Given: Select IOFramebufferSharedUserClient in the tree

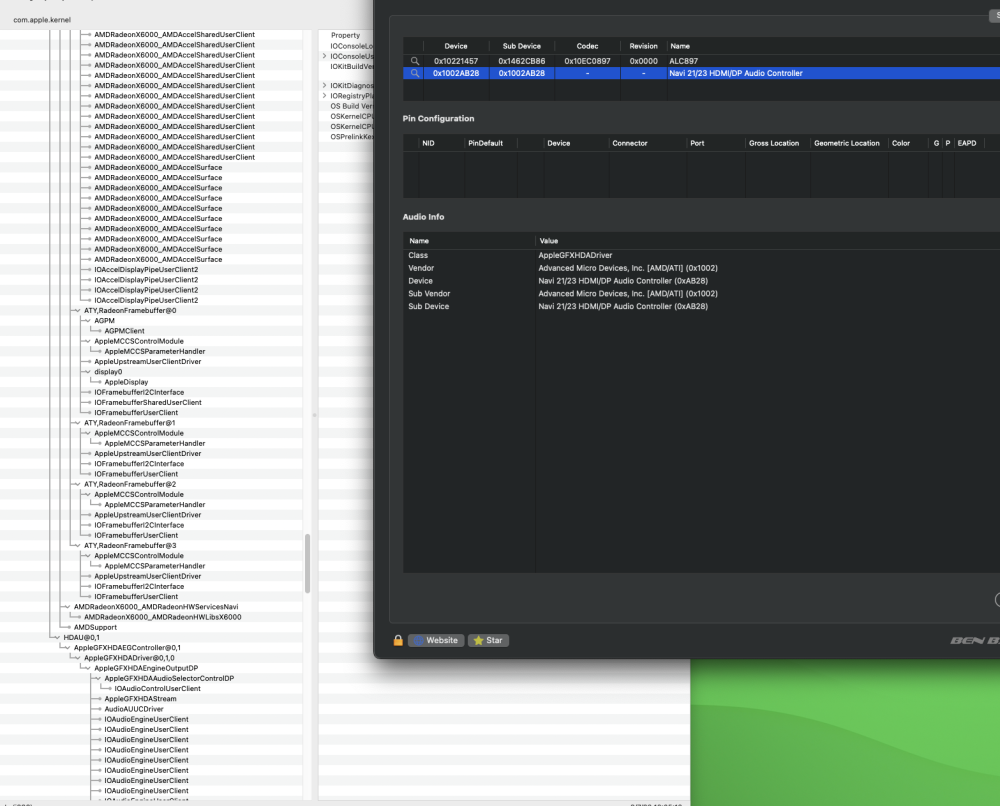Looking at the screenshot, I should pyautogui.click(x=148, y=402).
